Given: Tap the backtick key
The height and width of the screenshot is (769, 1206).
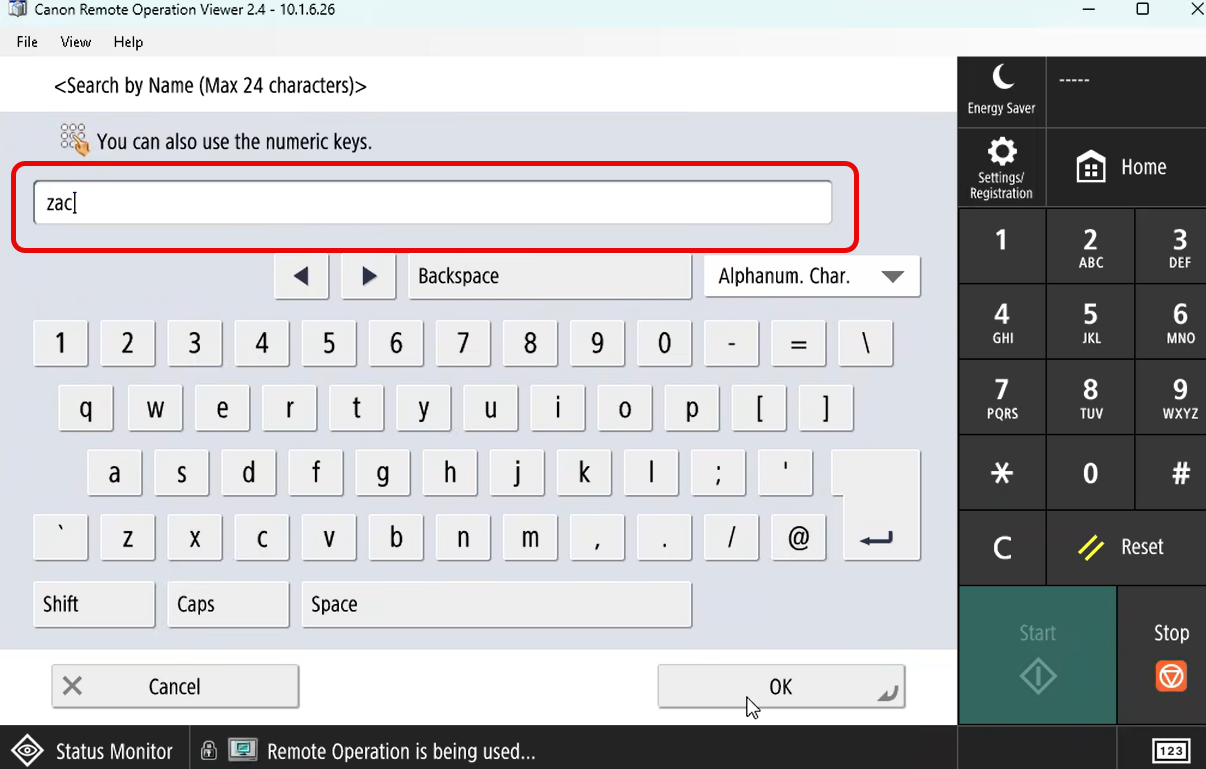Looking at the screenshot, I should point(61,538).
